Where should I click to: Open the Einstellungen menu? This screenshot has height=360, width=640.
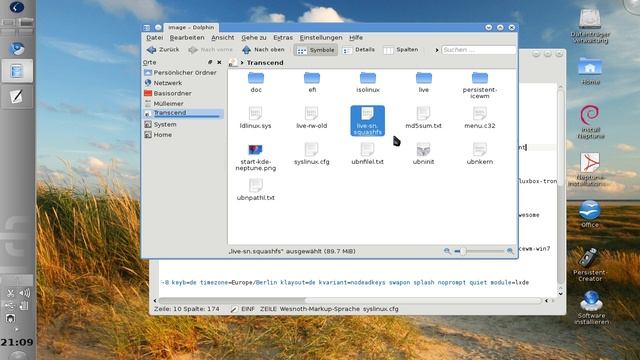pos(321,38)
